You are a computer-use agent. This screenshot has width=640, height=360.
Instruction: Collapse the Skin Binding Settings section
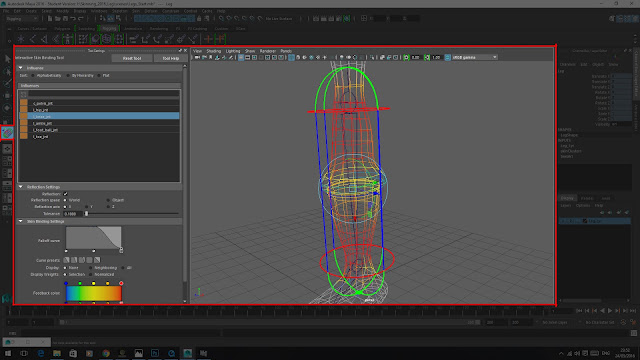pyautogui.click(x=20, y=221)
